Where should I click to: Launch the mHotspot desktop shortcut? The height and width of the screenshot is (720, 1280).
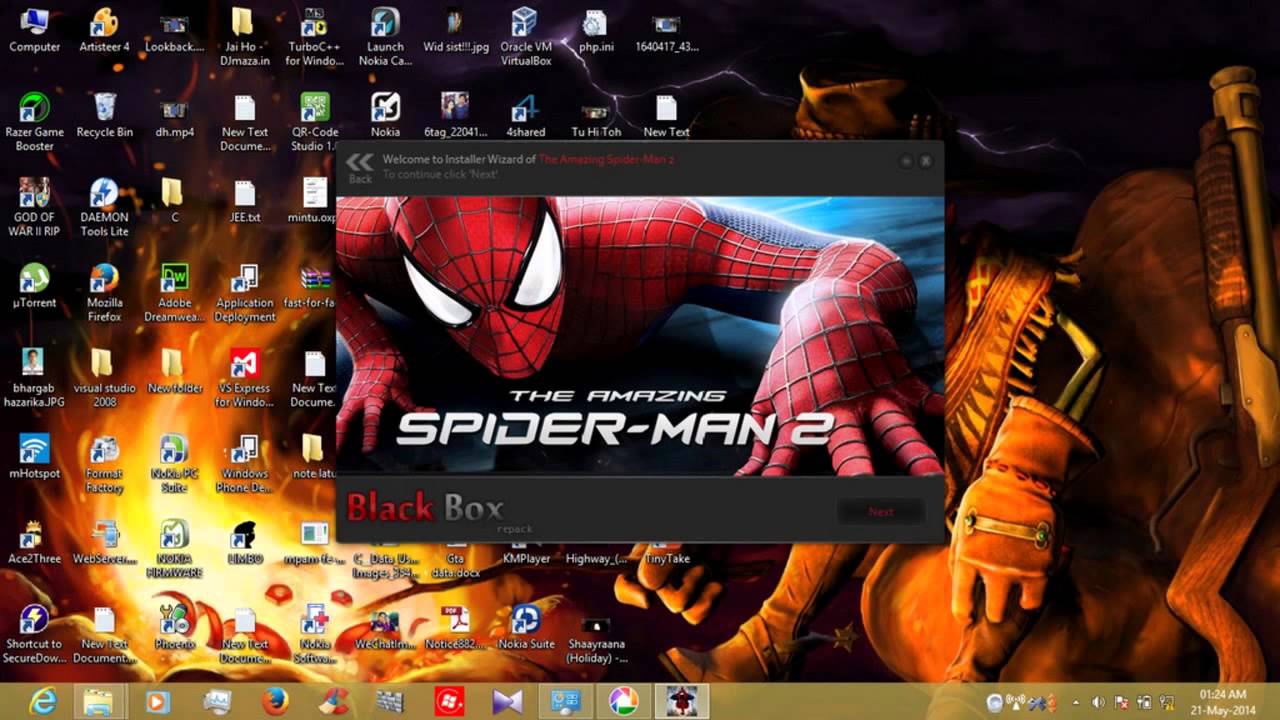(x=35, y=456)
